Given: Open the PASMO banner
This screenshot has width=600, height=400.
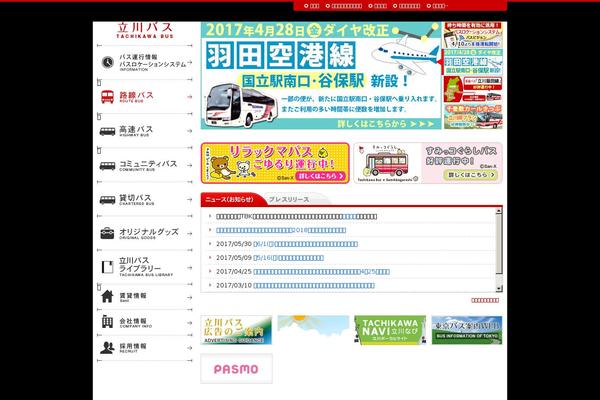Looking at the screenshot, I should pos(236,369).
